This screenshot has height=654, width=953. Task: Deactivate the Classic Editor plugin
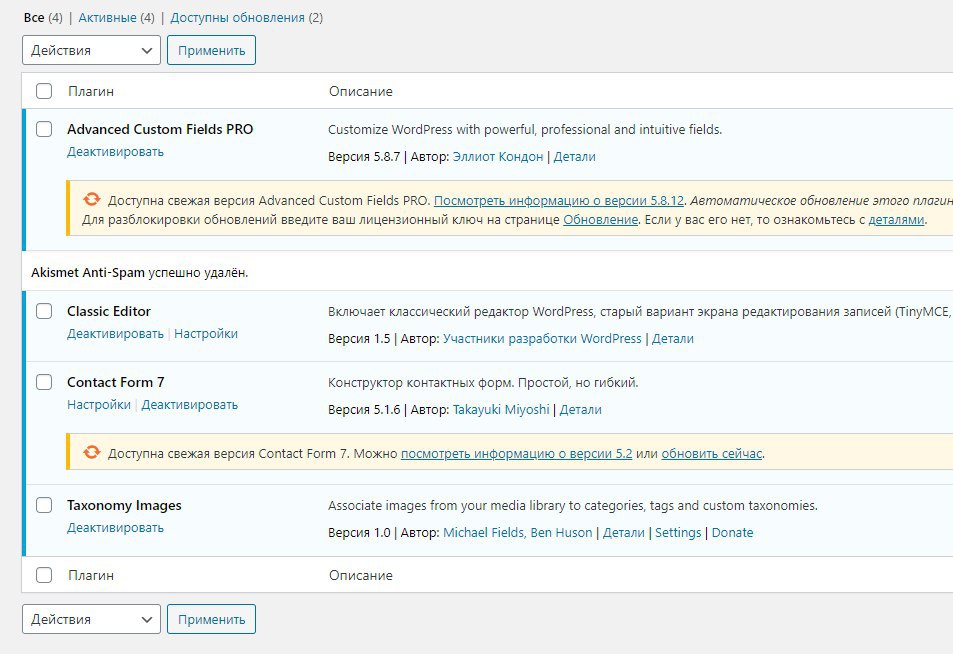tap(115, 334)
